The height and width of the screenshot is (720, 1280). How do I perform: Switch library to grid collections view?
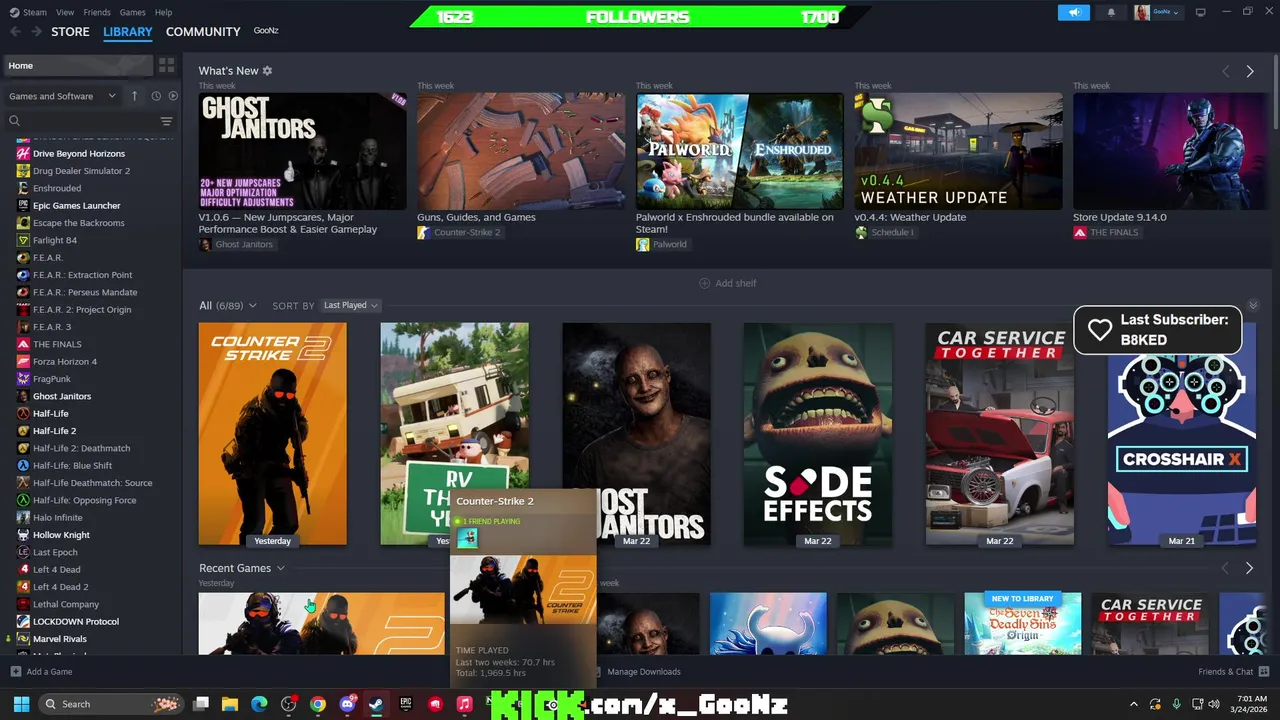pos(166,65)
